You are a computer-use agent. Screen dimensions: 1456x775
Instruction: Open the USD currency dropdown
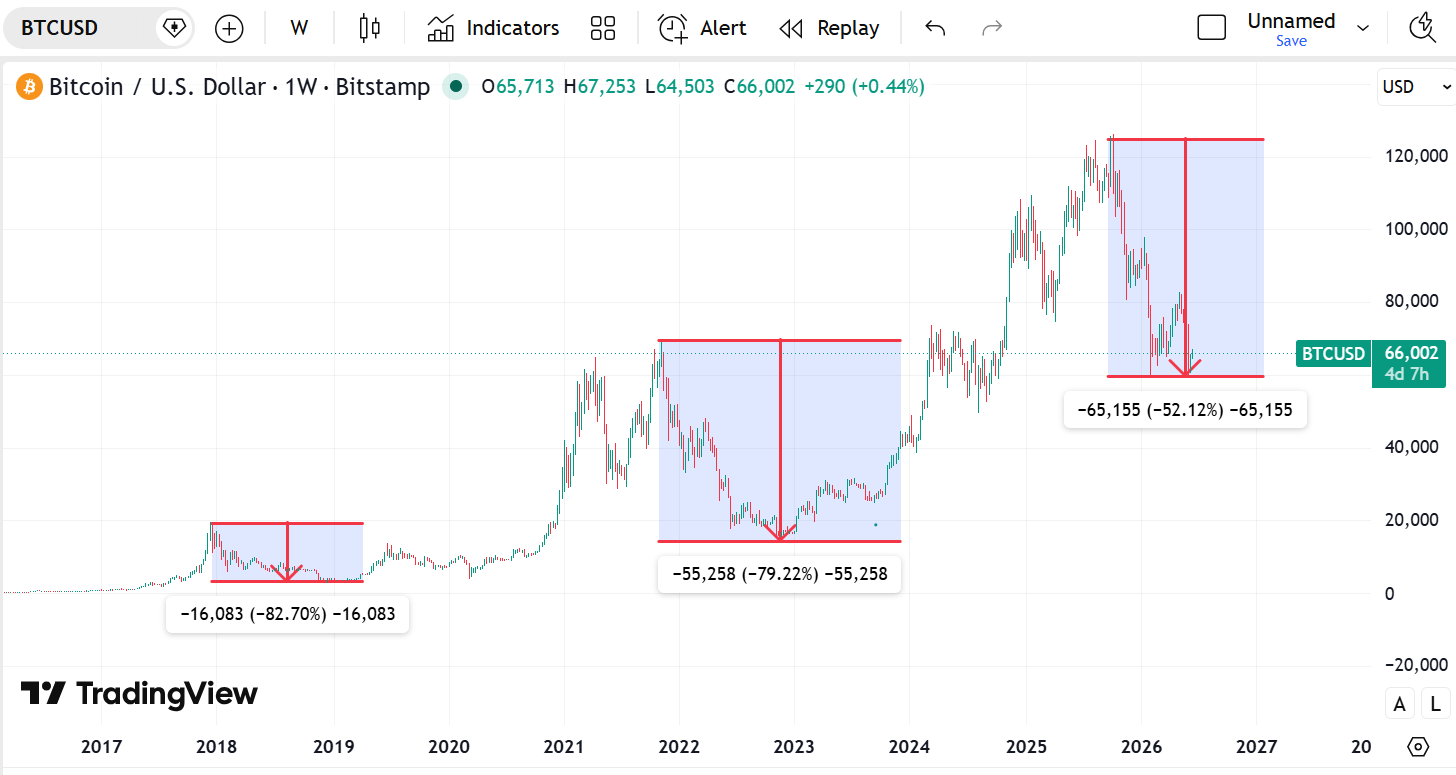(1415, 87)
